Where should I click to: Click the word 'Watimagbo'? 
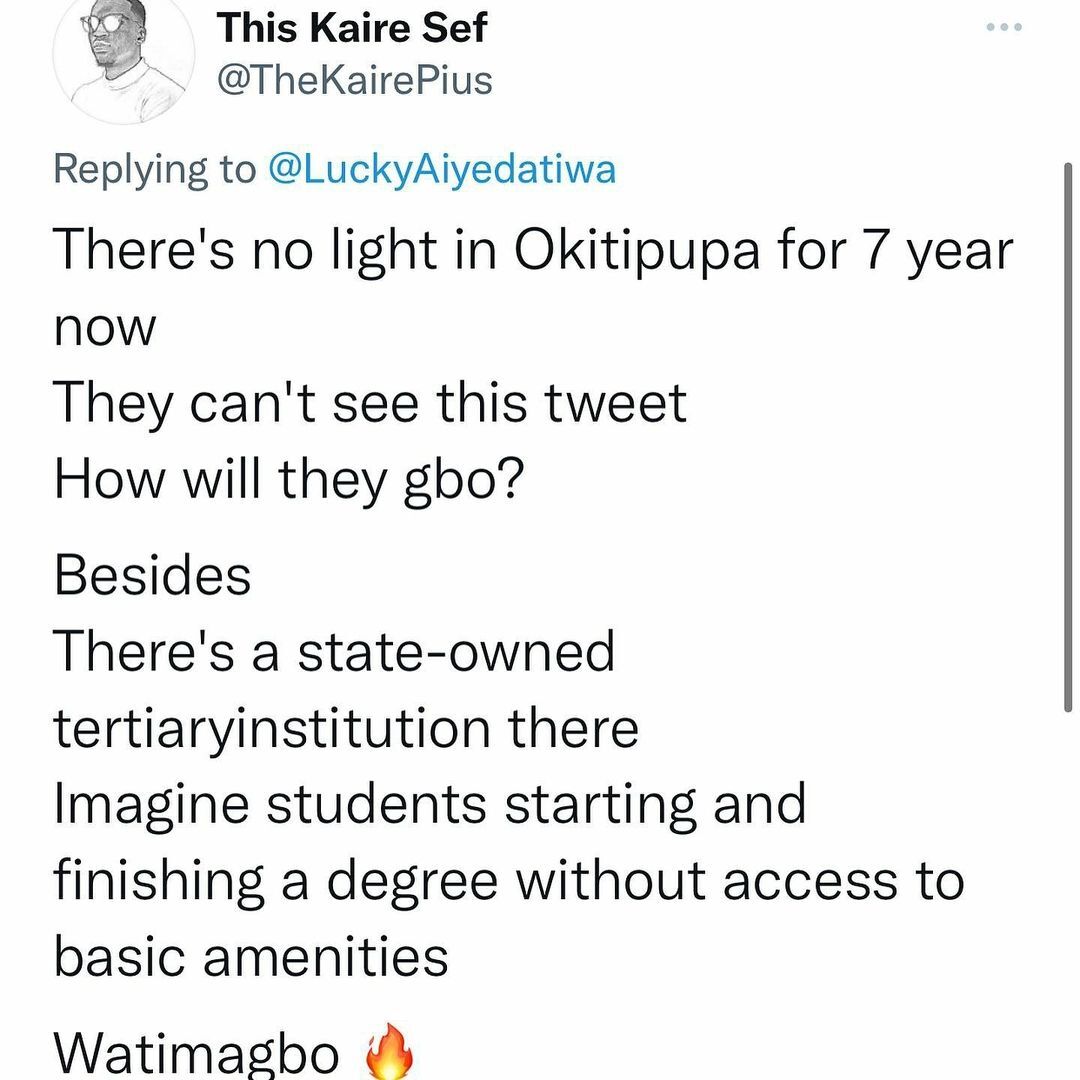click(196, 1054)
